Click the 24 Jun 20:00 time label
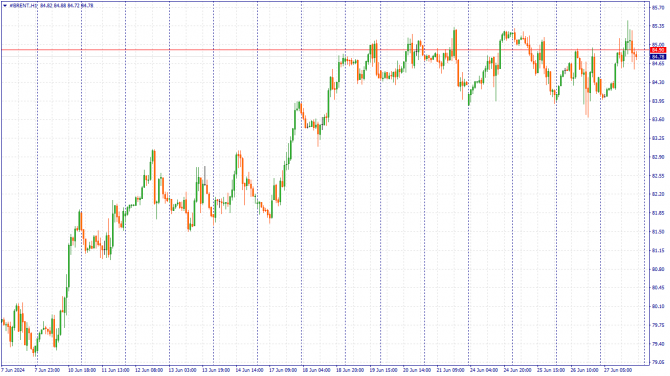670x376 pixels. tap(517, 370)
